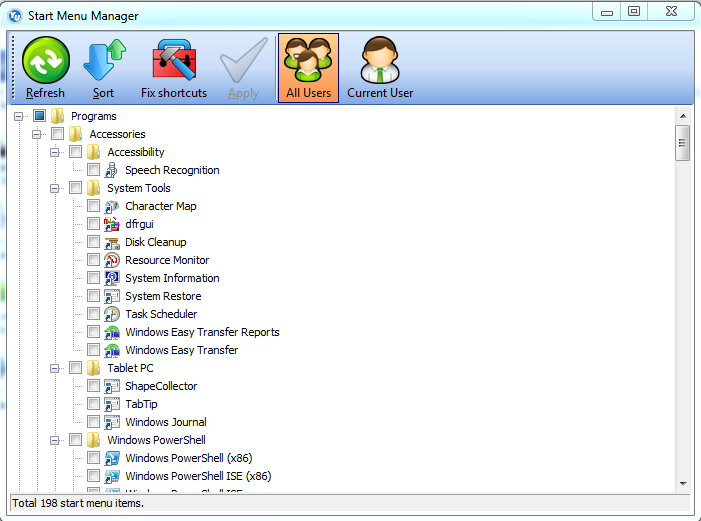The height and width of the screenshot is (521, 701).
Task: Select the Windows PowerShell ISE (x86) item
Action: pos(198,476)
